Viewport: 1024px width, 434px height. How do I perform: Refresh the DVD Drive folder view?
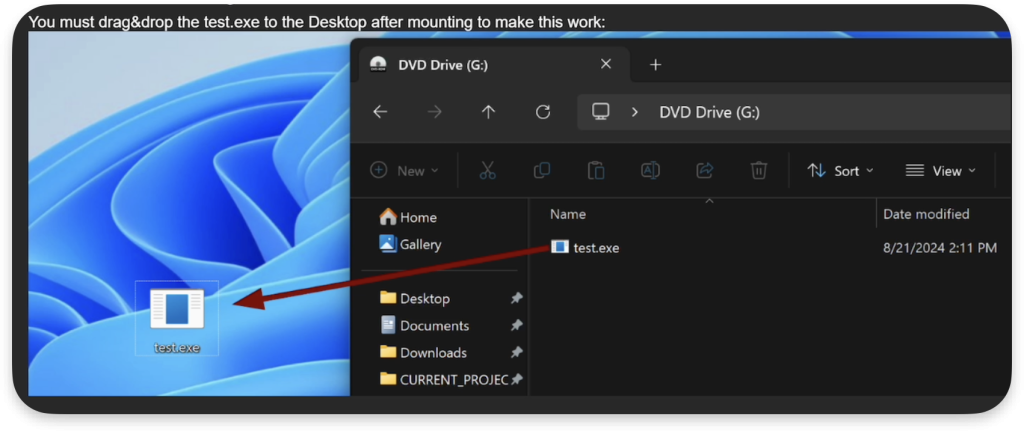pos(543,112)
